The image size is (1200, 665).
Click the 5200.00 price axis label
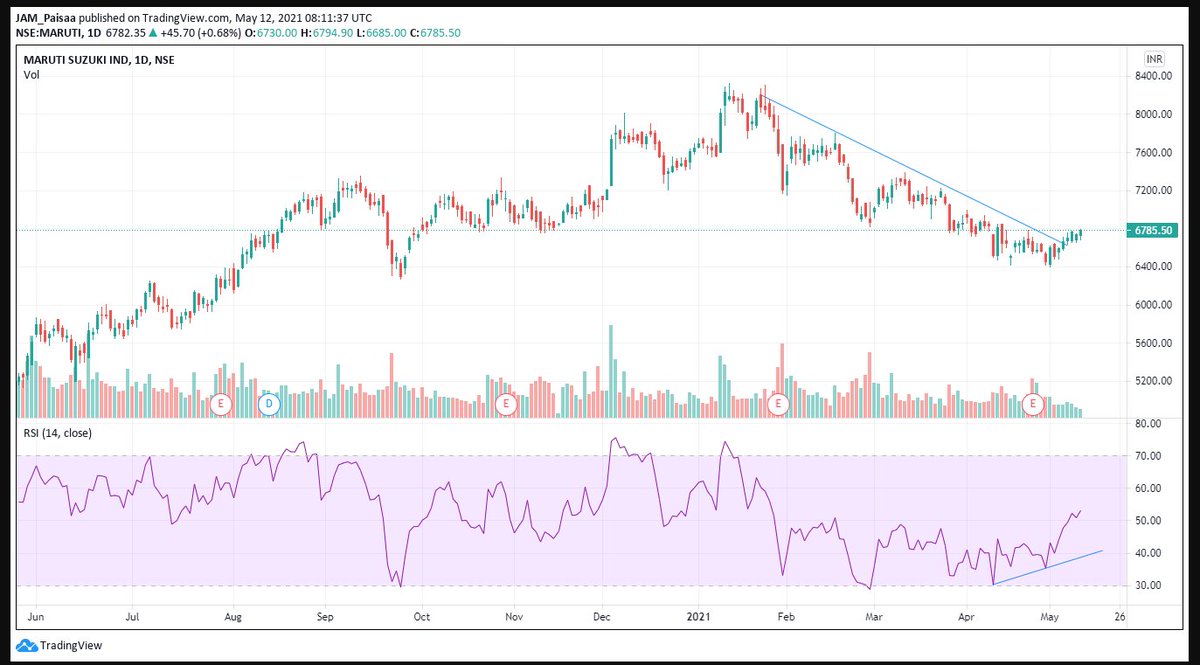[x=1152, y=381]
